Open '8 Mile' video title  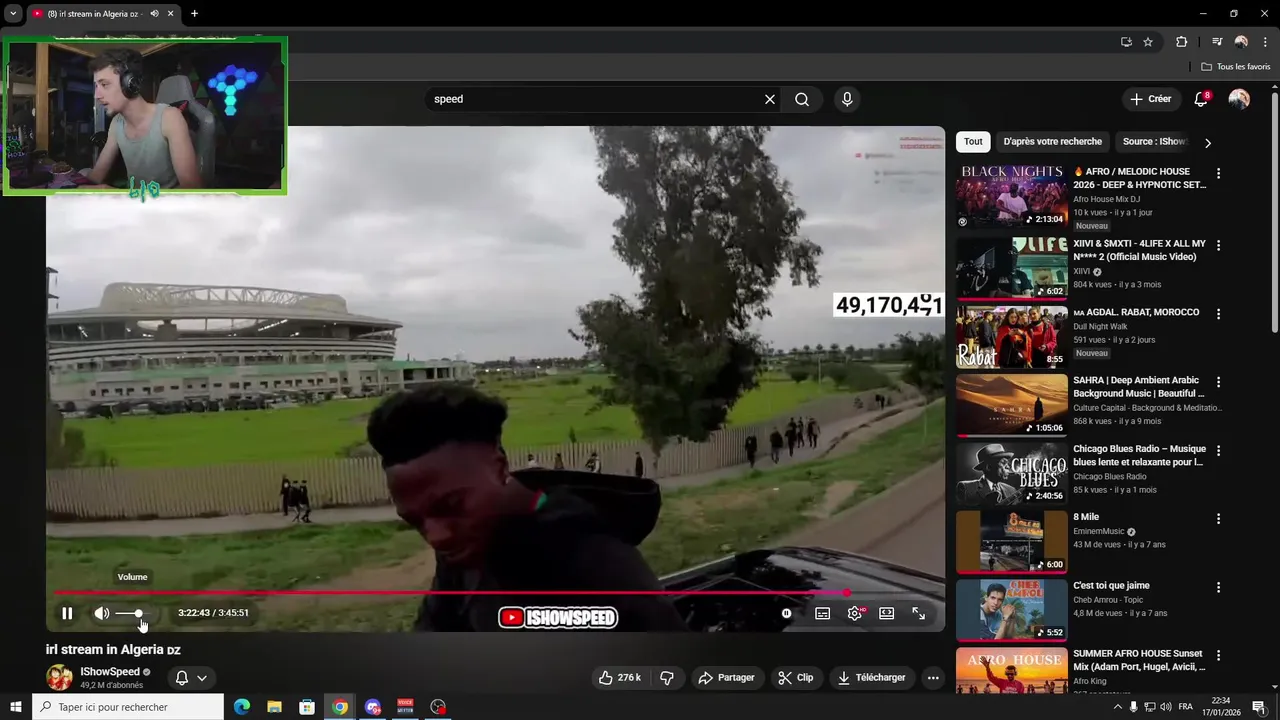(x=1086, y=517)
